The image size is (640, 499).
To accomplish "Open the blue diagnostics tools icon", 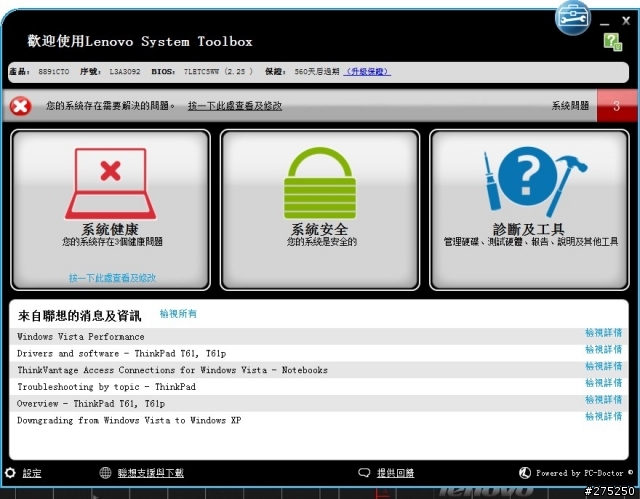I will tap(535, 182).
